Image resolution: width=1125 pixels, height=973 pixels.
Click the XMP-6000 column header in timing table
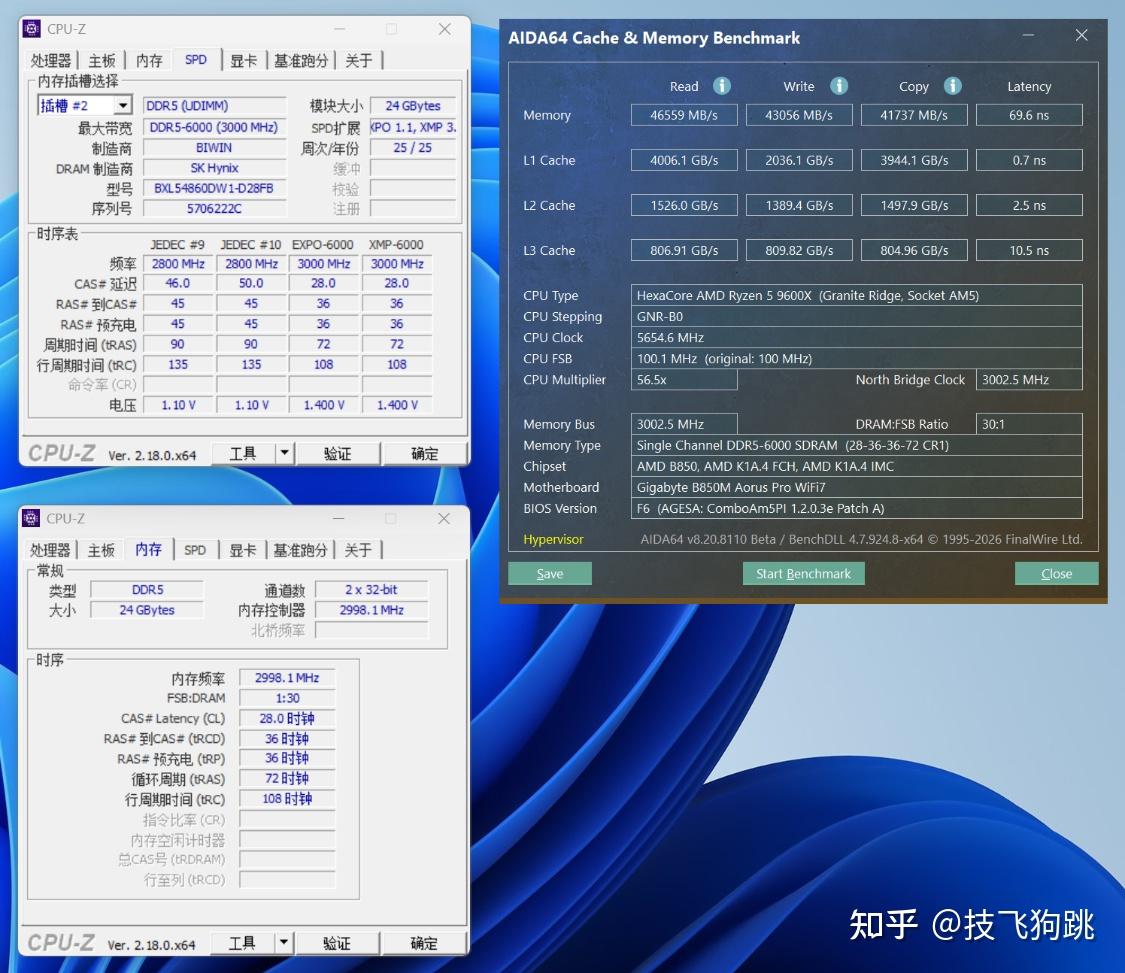pos(396,245)
